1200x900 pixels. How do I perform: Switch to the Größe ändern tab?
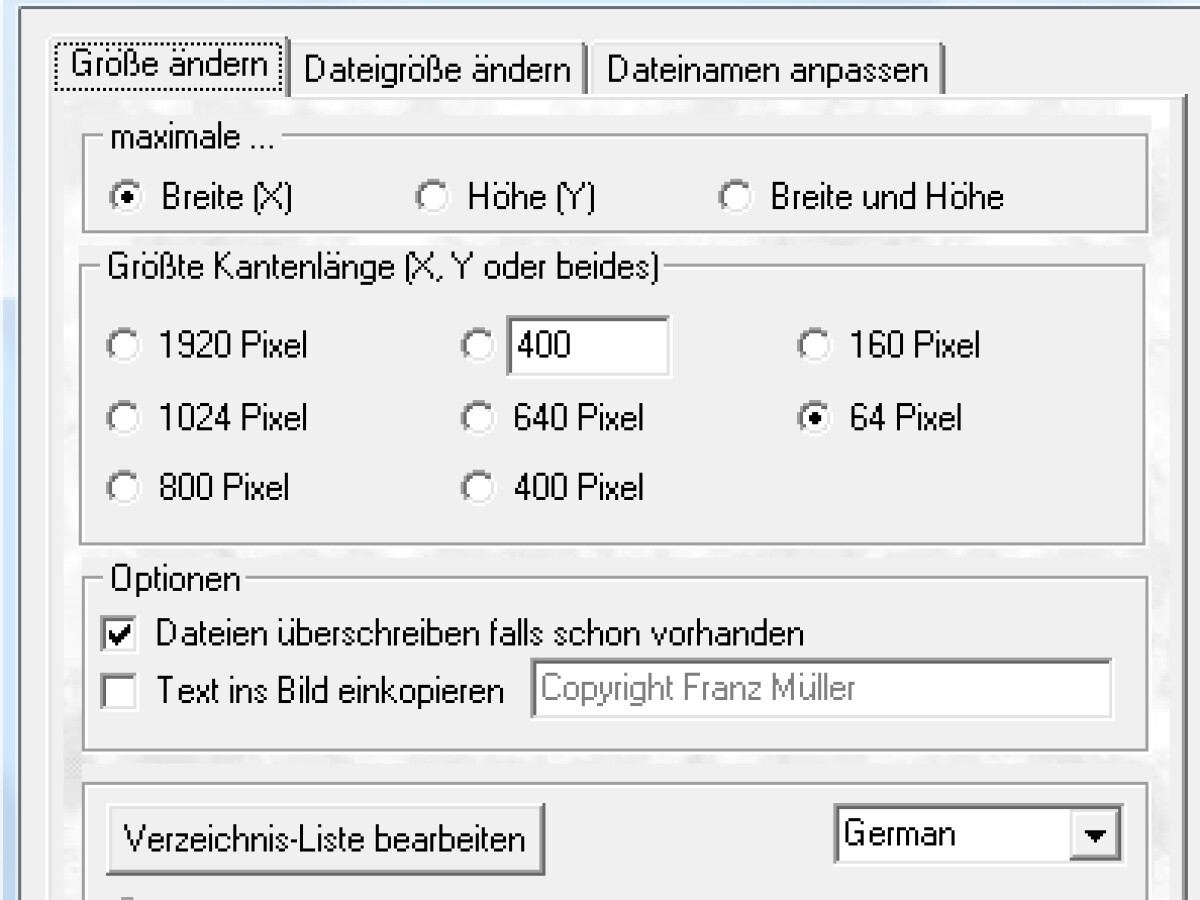(168, 67)
